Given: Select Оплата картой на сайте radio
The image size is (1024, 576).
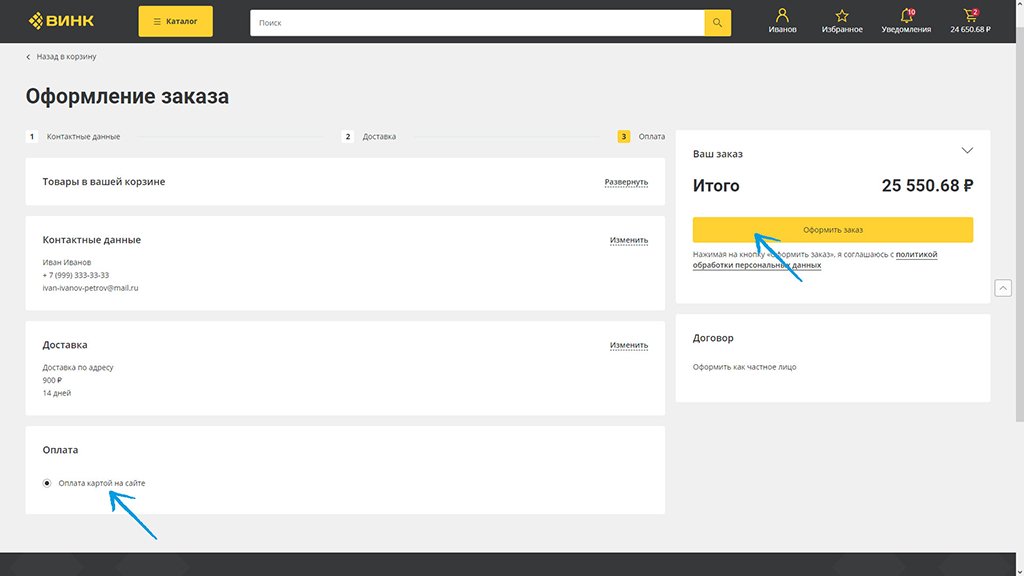Looking at the screenshot, I should click(x=47, y=483).
